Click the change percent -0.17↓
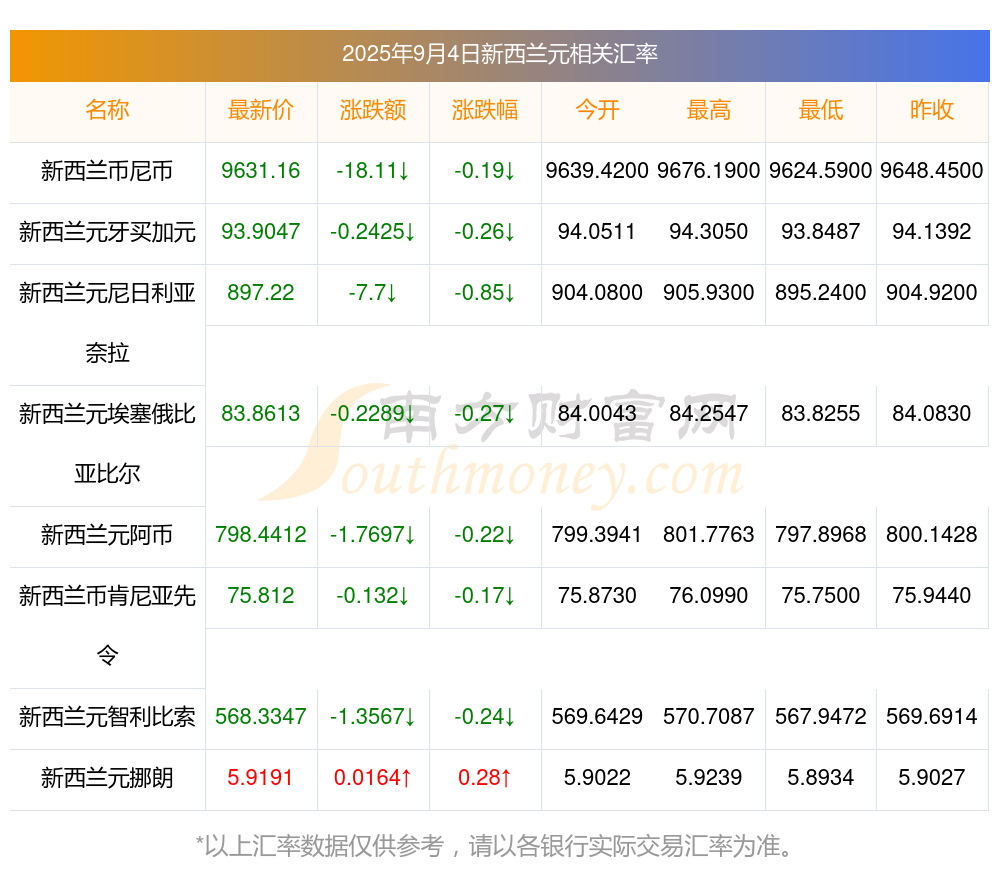1000x877 pixels. click(x=485, y=596)
